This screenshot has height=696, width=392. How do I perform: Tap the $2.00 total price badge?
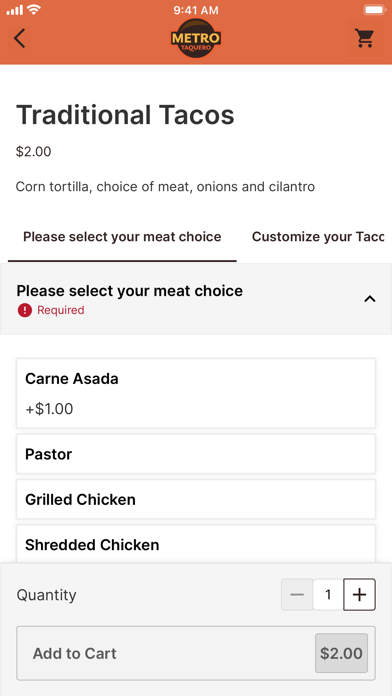(341, 653)
